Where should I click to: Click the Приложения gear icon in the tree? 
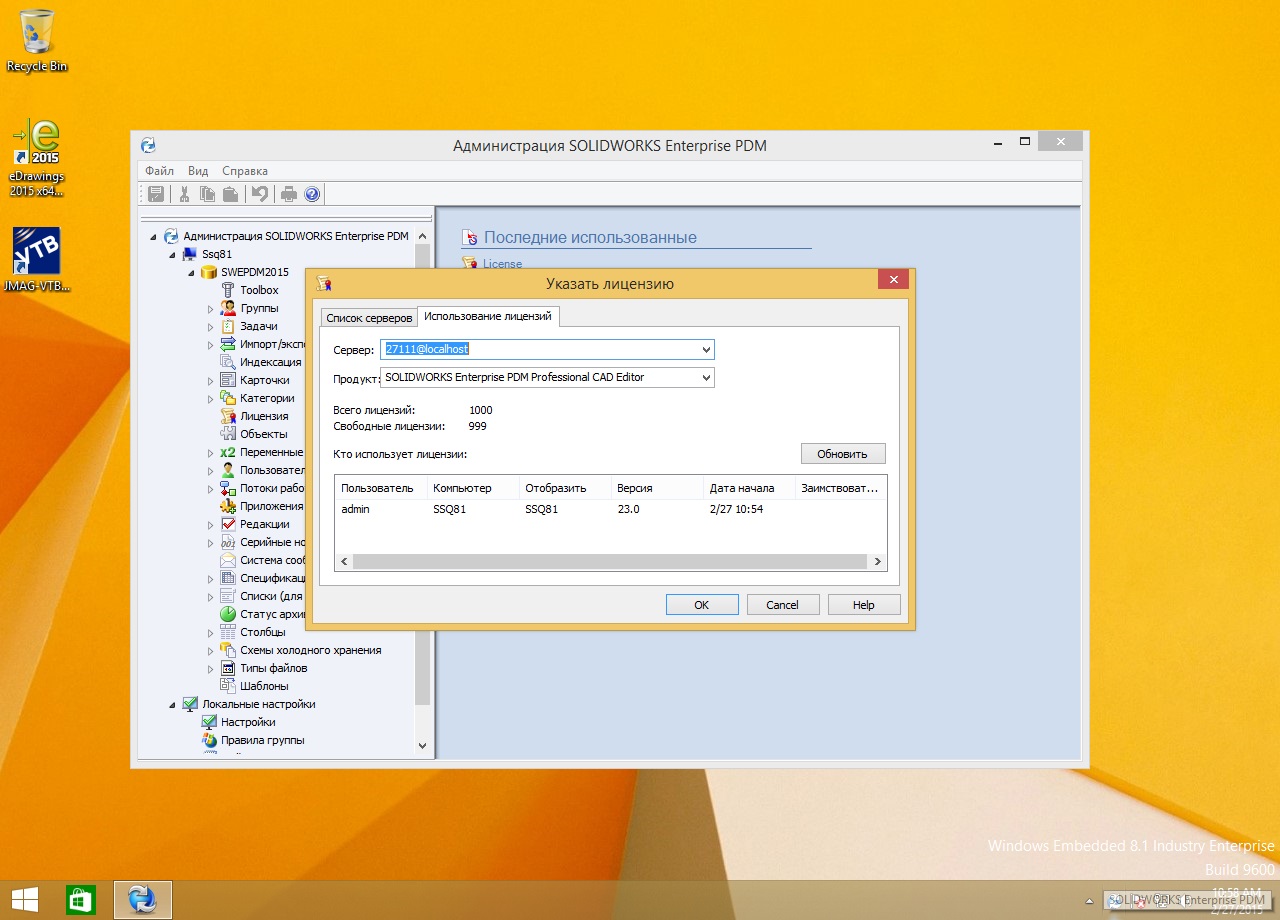coord(228,506)
